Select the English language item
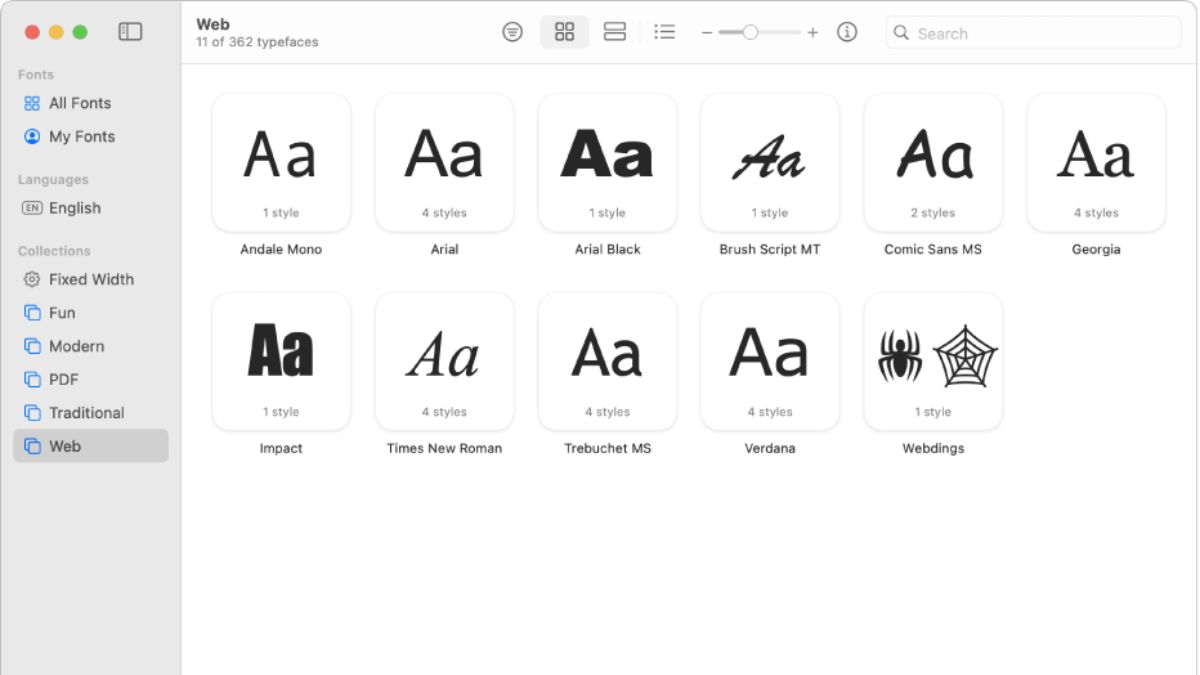 90,208
